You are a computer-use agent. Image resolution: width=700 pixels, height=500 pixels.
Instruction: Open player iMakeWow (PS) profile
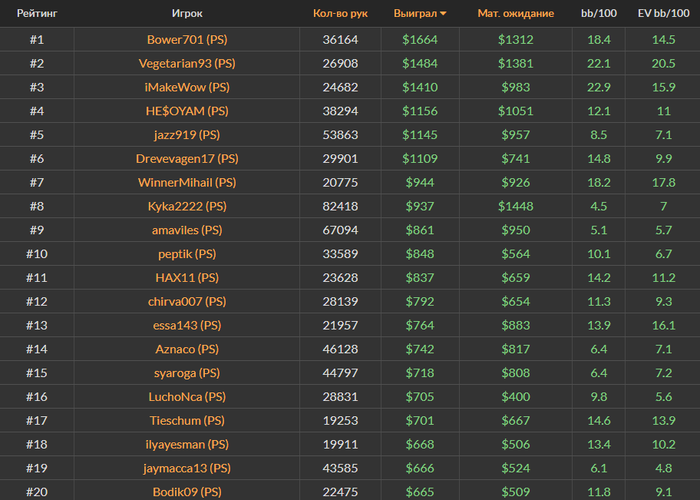coord(187,87)
